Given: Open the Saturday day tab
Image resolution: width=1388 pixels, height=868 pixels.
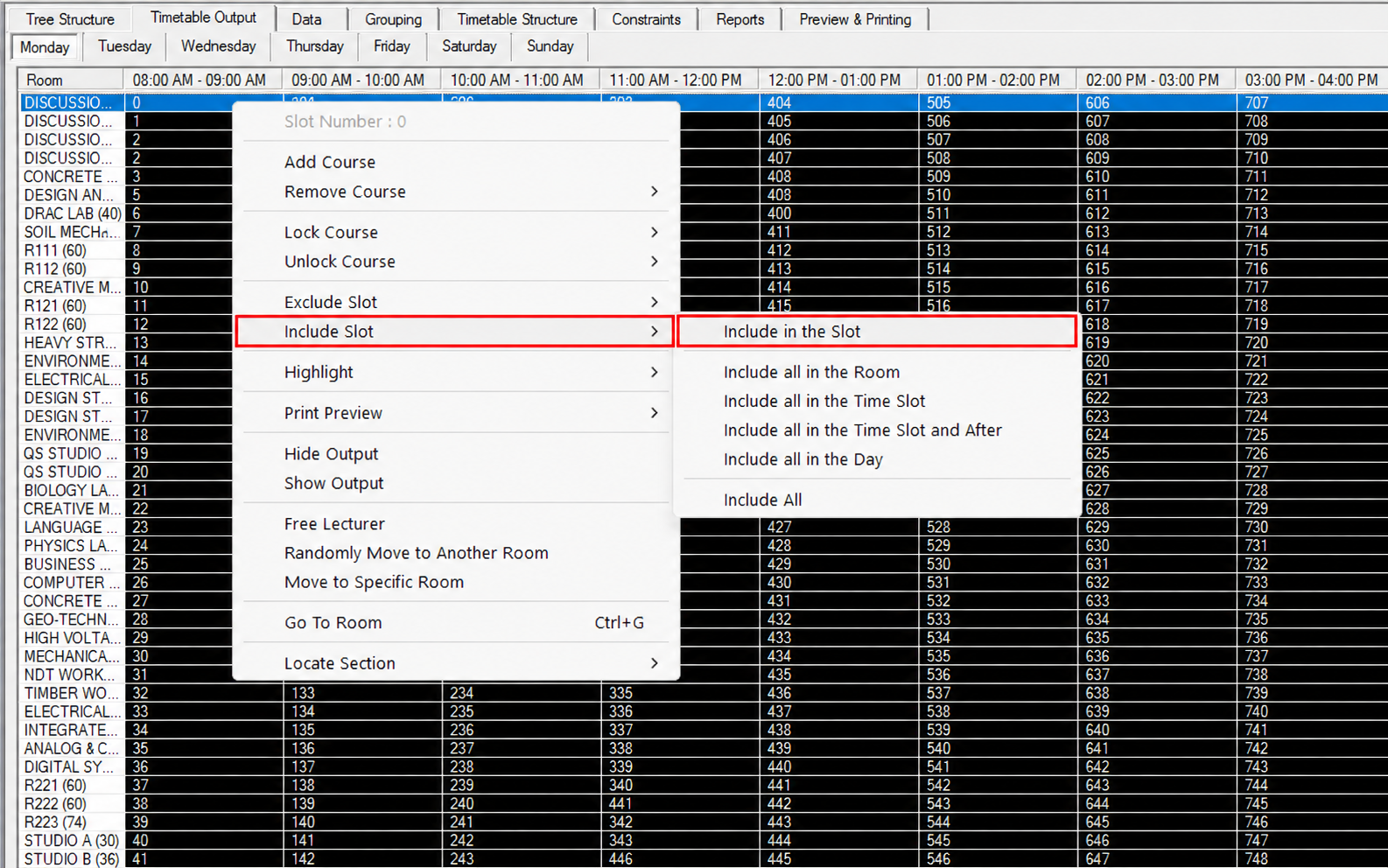Looking at the screenshot, I should coord(469,46).
